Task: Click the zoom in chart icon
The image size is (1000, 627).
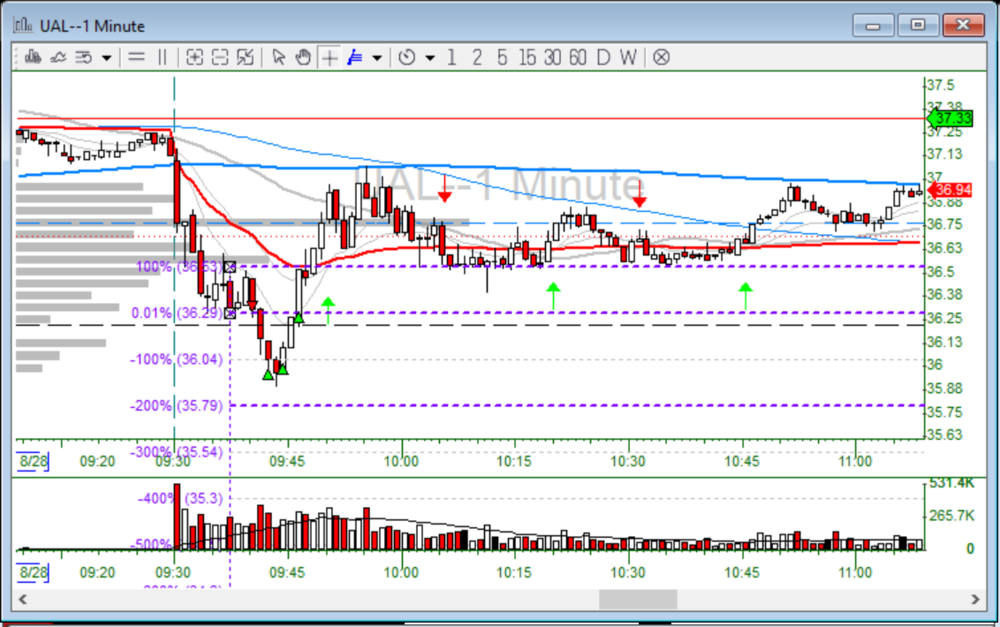Action: 195,57
